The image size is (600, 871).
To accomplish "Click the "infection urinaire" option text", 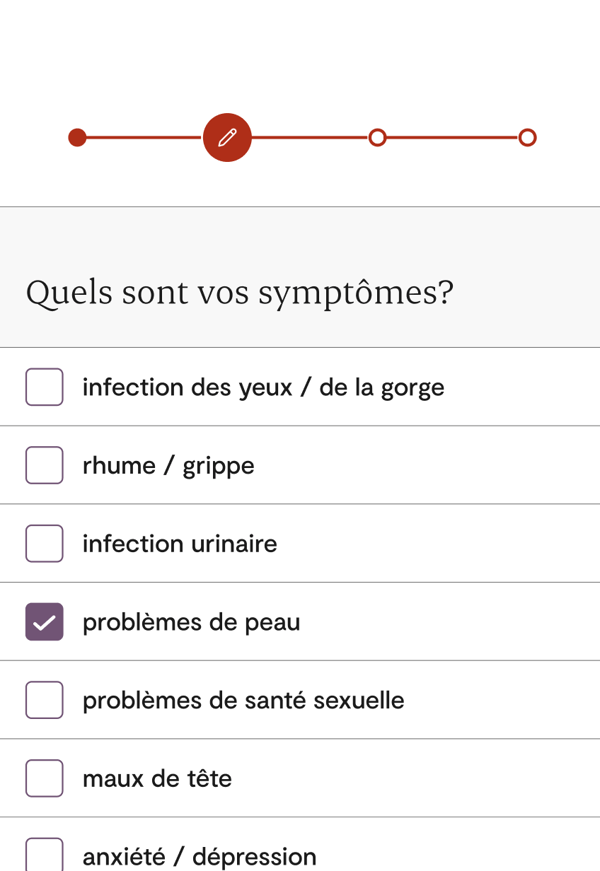I will [180, 544].
